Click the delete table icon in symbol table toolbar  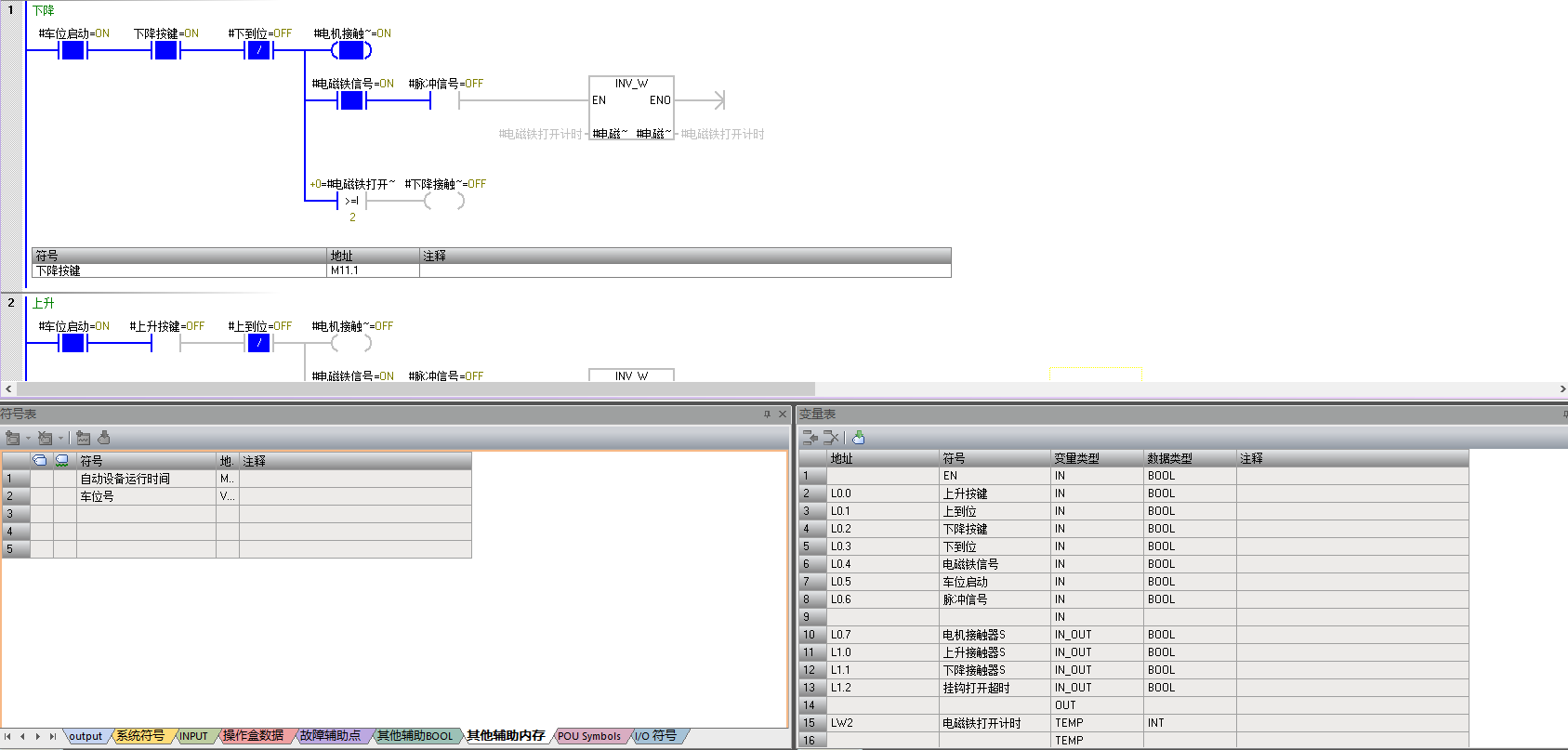pos(45,438)
